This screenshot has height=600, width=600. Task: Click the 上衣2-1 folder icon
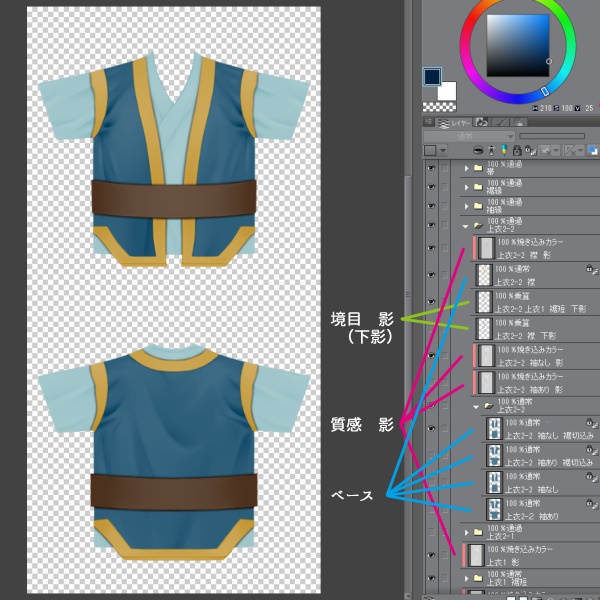pyautogui.click(x=478, y=532)
